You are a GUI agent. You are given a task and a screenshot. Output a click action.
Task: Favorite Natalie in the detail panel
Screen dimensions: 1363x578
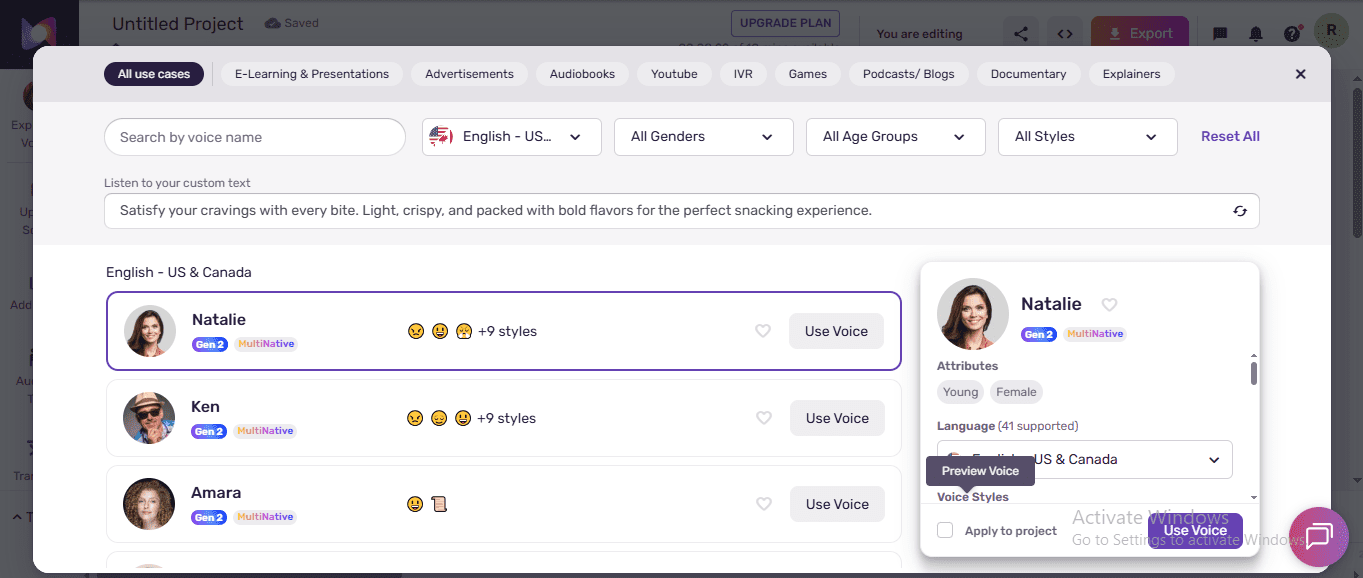1109,305
